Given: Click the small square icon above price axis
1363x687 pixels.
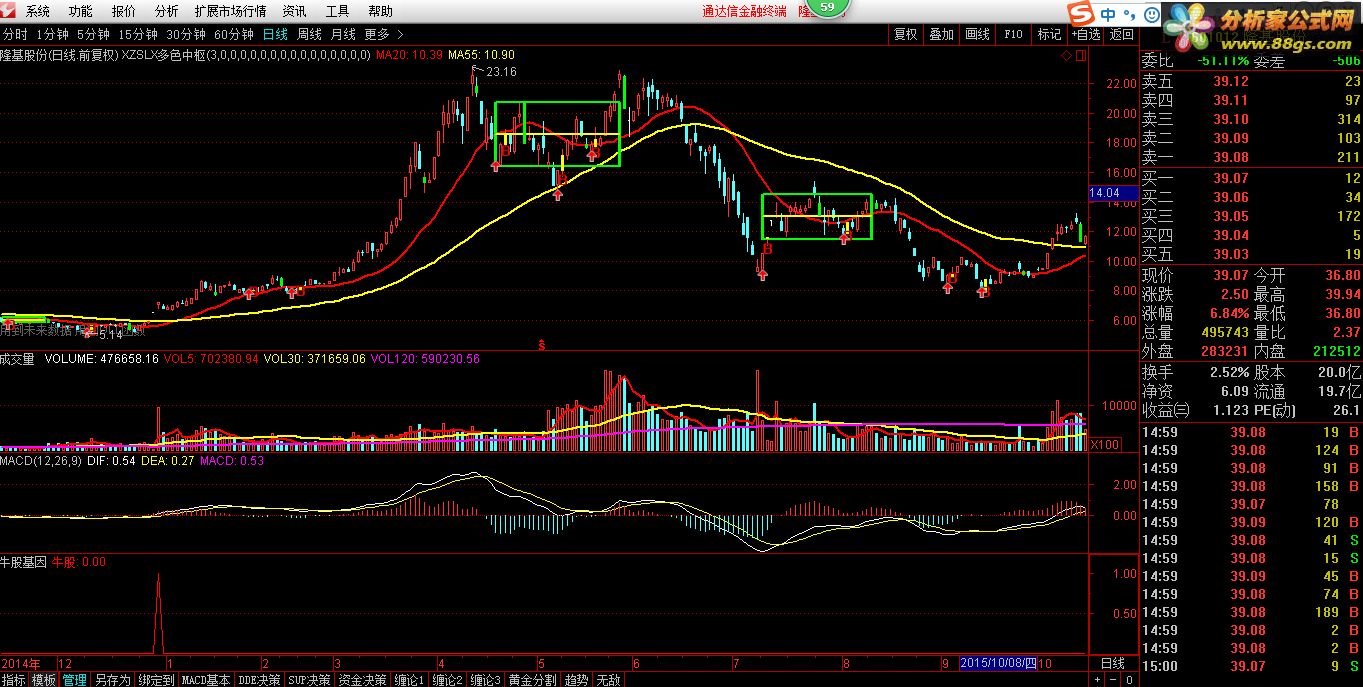Looking at the screenshot, I should pyautogui.click(x=1079, y=54).
